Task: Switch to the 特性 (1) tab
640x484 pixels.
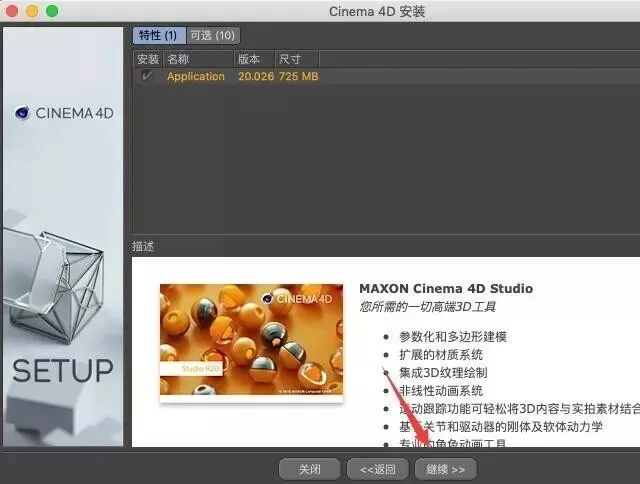Action: tap(158, 36)
